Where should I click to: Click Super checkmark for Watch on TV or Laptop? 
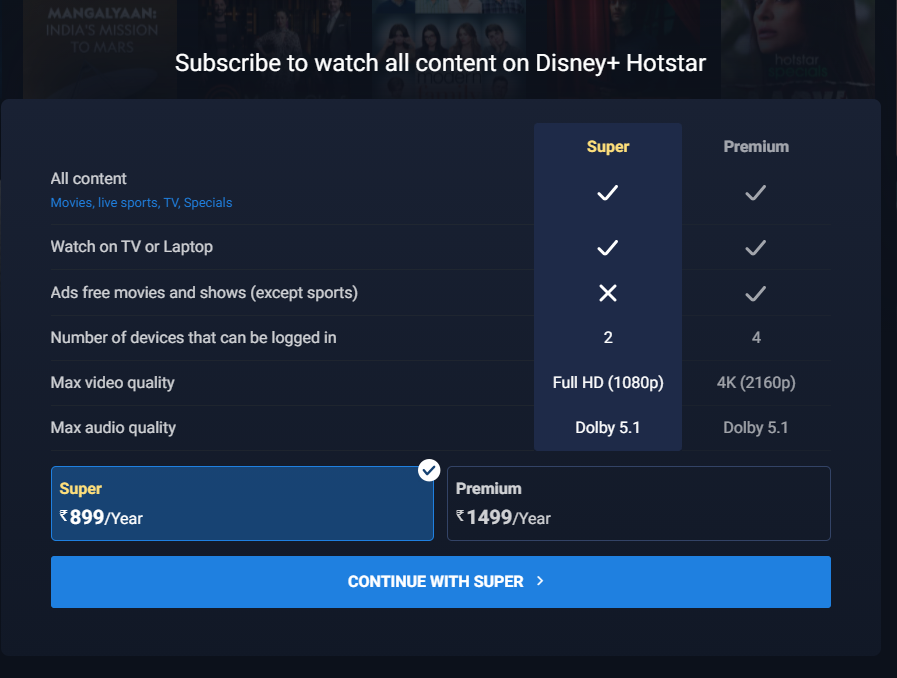(608, 248)
